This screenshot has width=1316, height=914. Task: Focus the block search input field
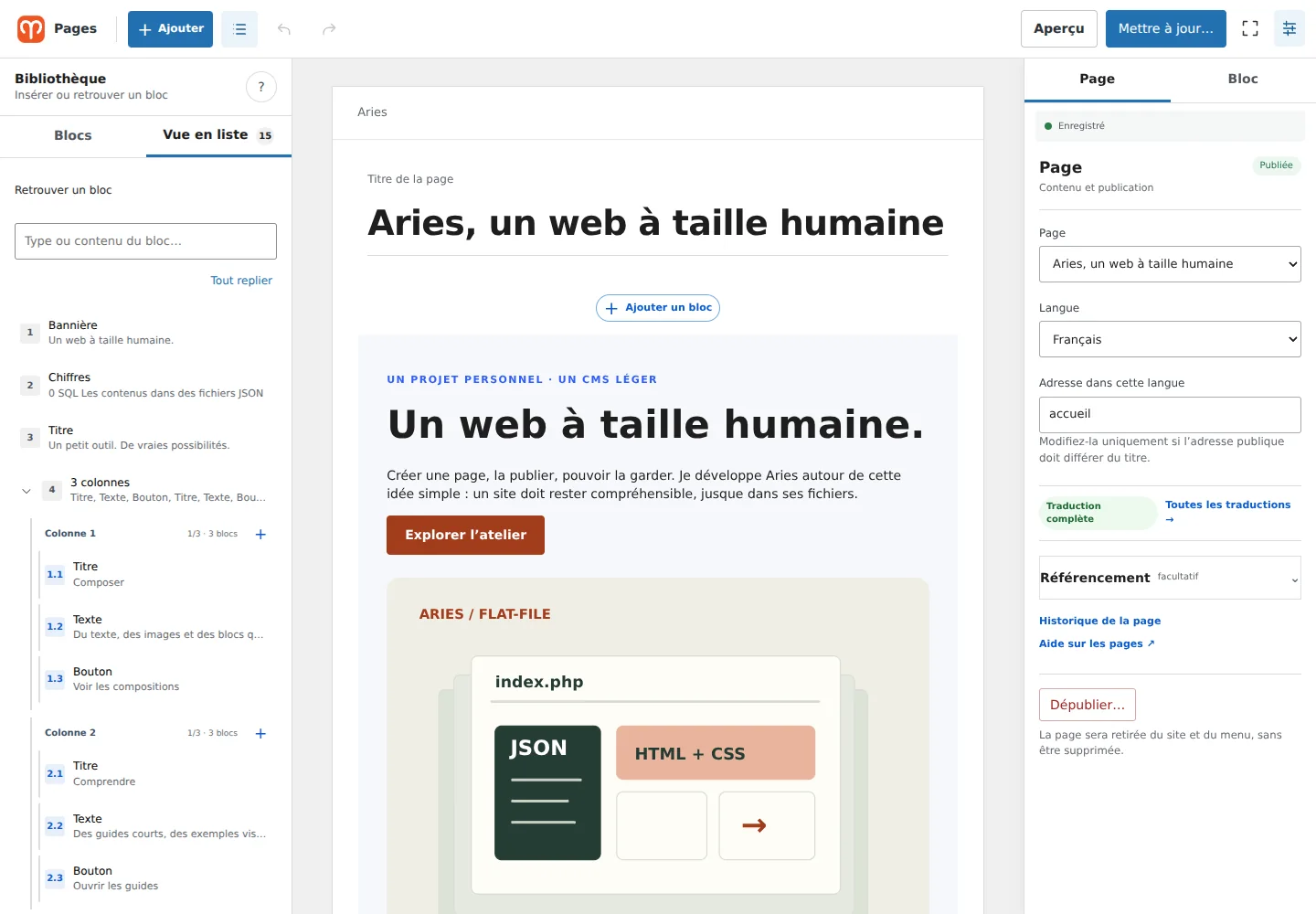(146, 241)
